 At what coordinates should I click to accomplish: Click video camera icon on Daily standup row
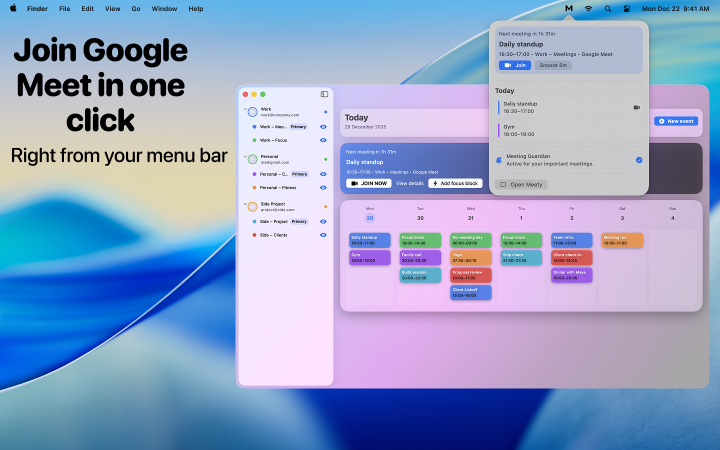[x=636, y=107]
